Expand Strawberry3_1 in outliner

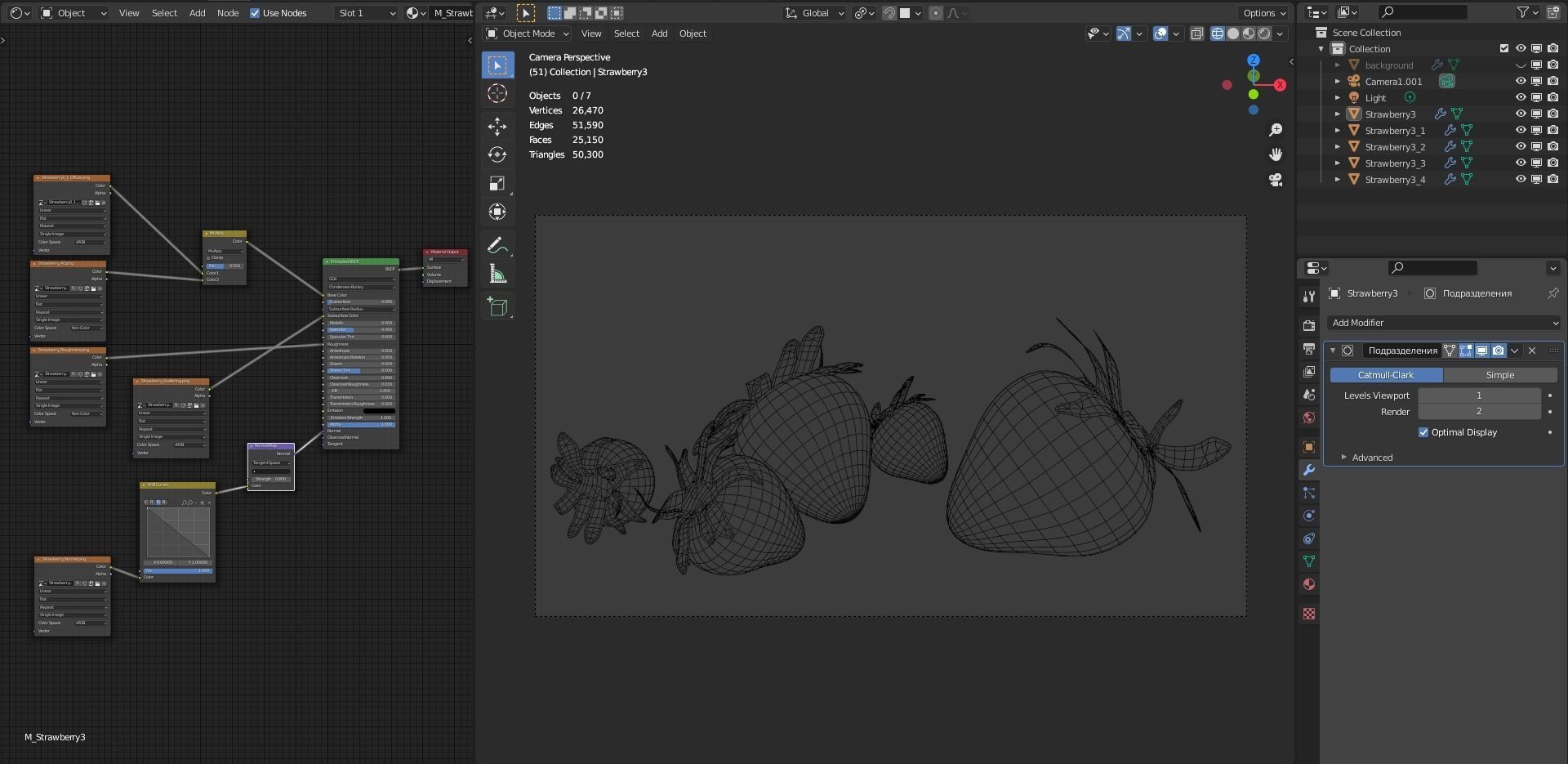[x=1338, y=131]
